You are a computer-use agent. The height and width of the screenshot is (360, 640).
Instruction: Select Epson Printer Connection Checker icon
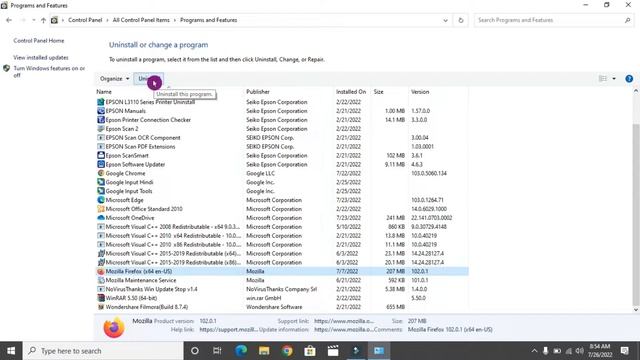[101, 120]
